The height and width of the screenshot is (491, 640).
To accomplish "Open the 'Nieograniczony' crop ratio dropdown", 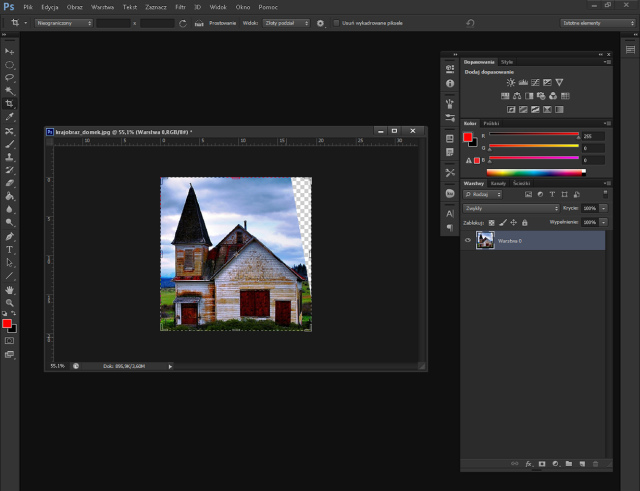I will (x=64, y=23).
